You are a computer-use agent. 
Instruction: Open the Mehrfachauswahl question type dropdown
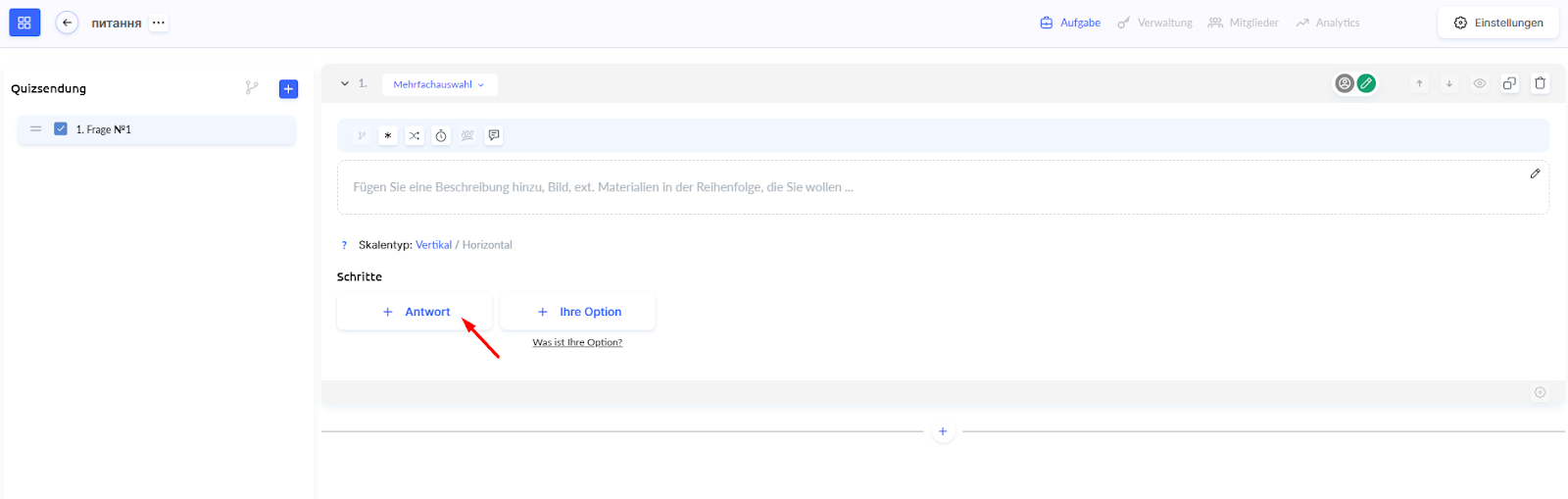439,84
